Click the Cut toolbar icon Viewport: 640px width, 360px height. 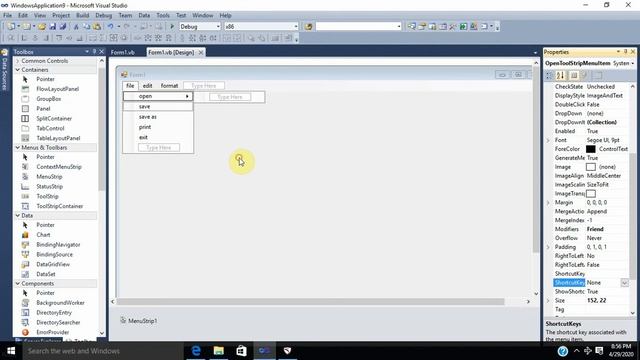pos(76,27)
